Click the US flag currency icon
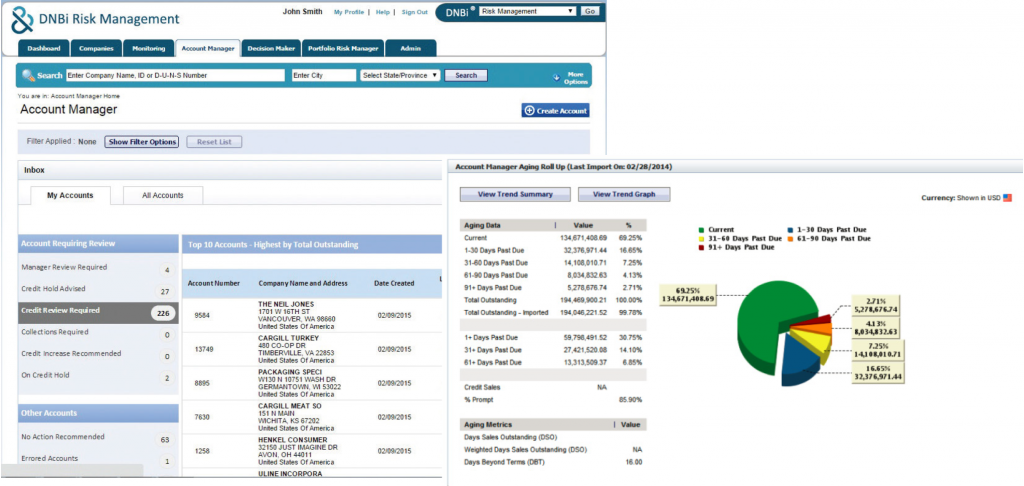This screenshot has height=486, width=1024. [1007, 197]
